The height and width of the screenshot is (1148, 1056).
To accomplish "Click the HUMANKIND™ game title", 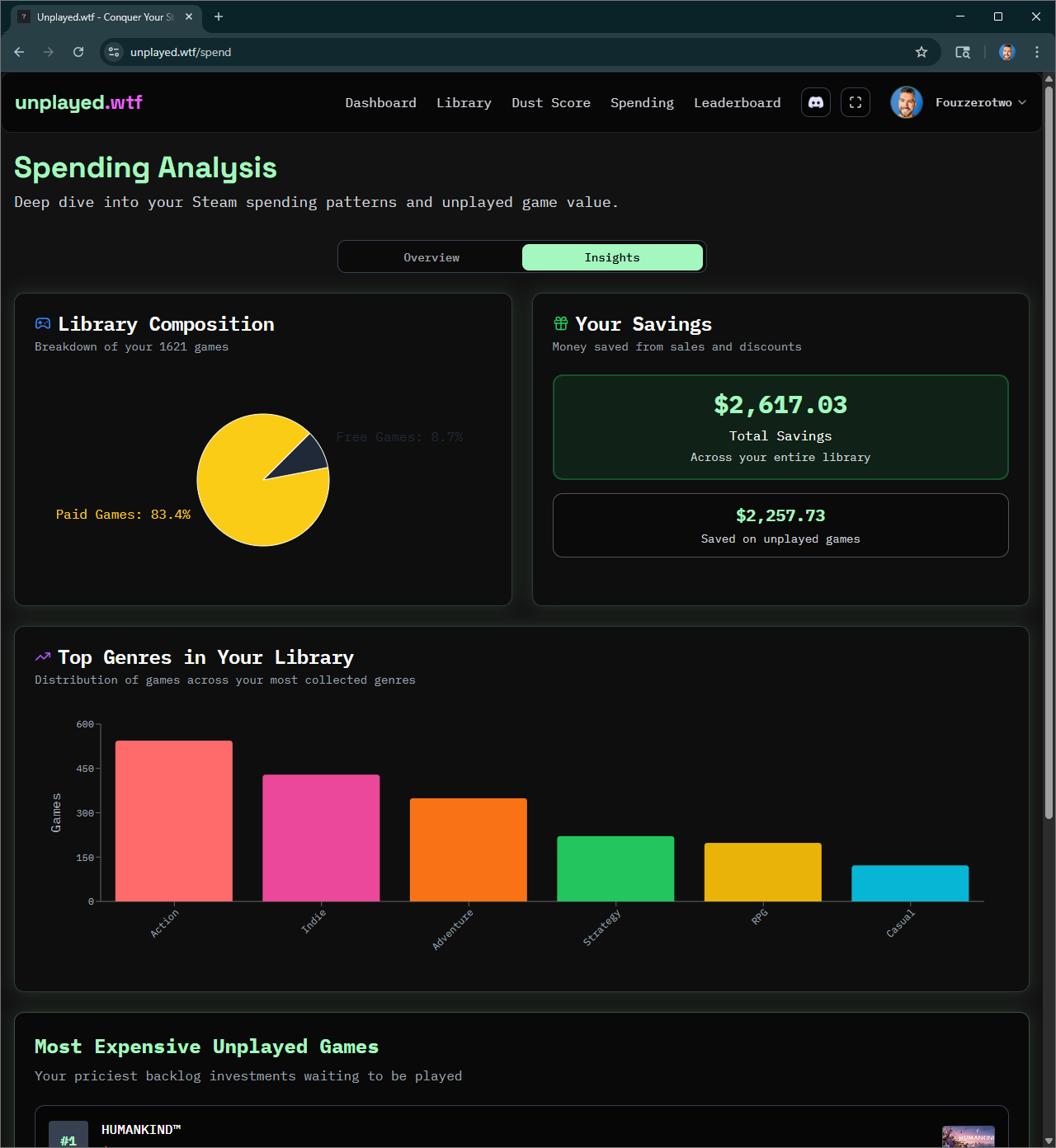I will [x=141, y=1130].
